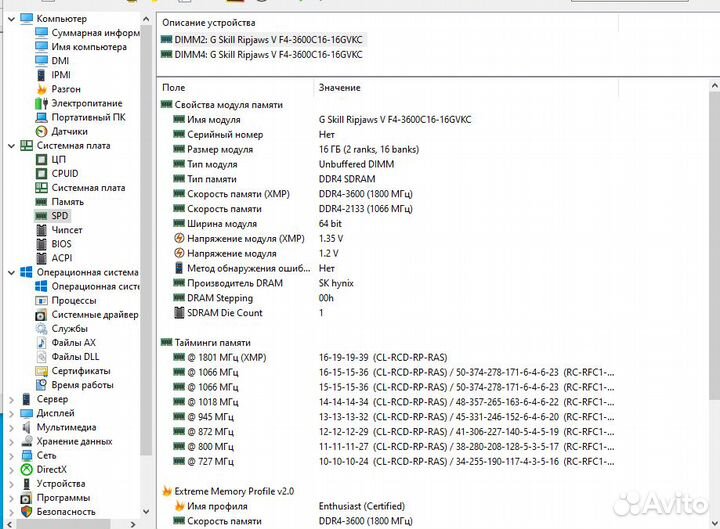The height and width of the screenshot is (529, 720).
Task: Expand the Сервер tree node
Action: pos(11,400)
